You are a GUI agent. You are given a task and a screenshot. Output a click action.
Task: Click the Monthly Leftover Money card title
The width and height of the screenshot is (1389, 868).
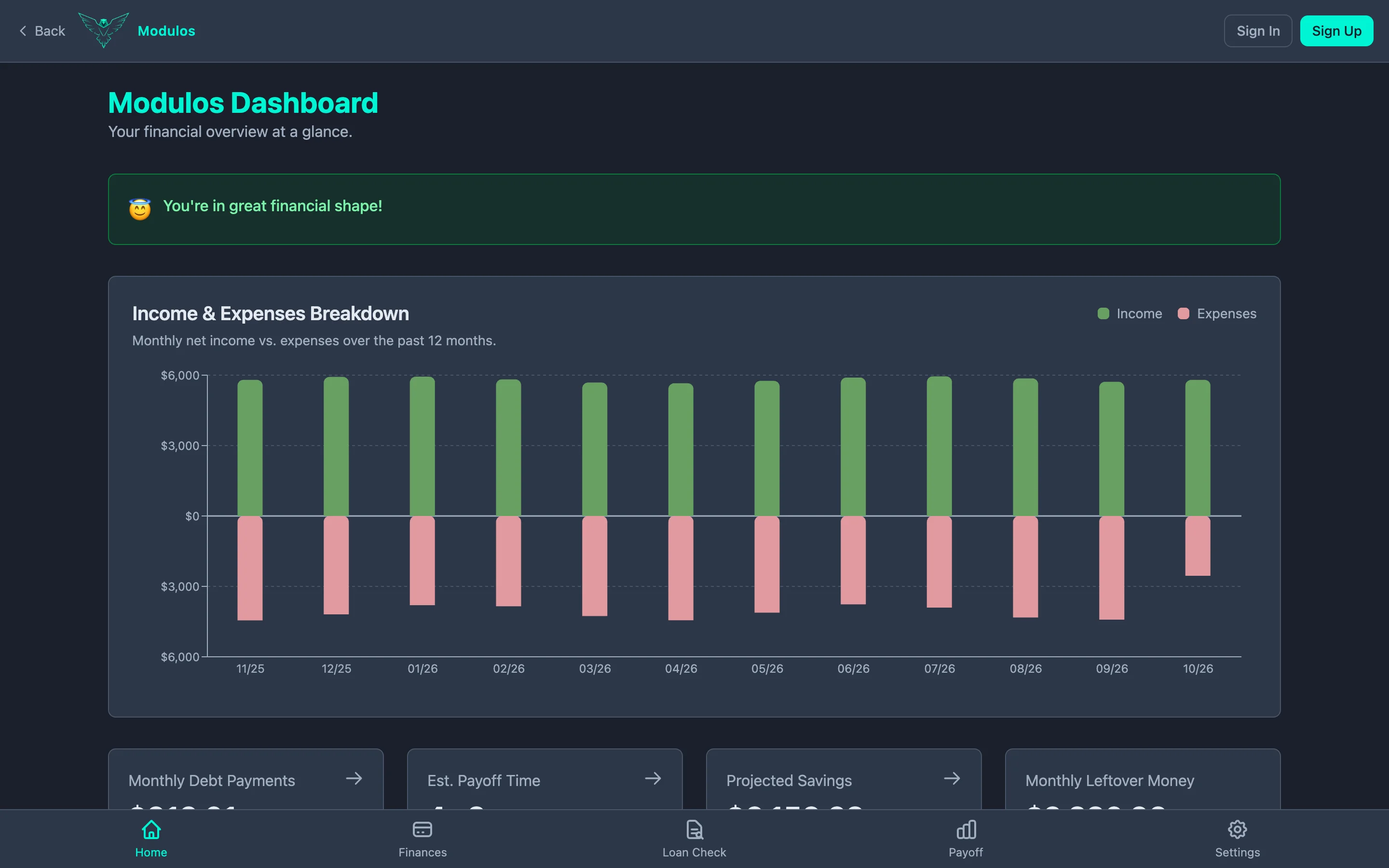pos(1109,781)
